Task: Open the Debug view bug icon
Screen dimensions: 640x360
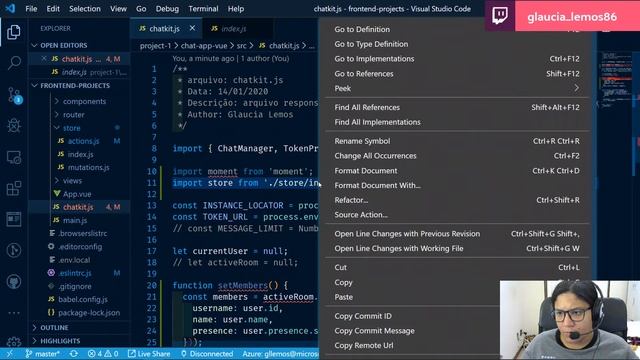Action: tap(14, 125)
